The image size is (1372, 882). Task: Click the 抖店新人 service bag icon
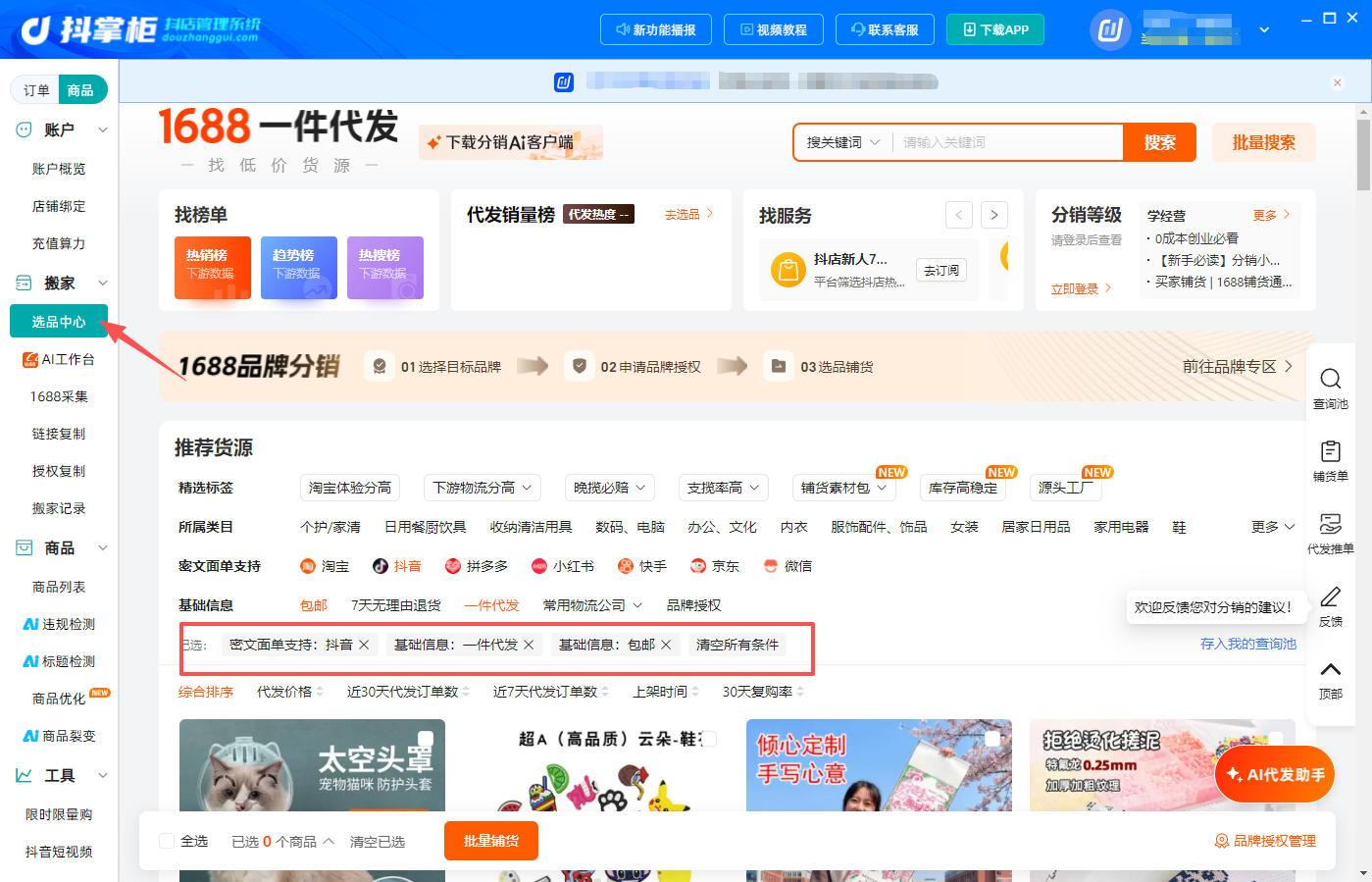click(788, 270)
